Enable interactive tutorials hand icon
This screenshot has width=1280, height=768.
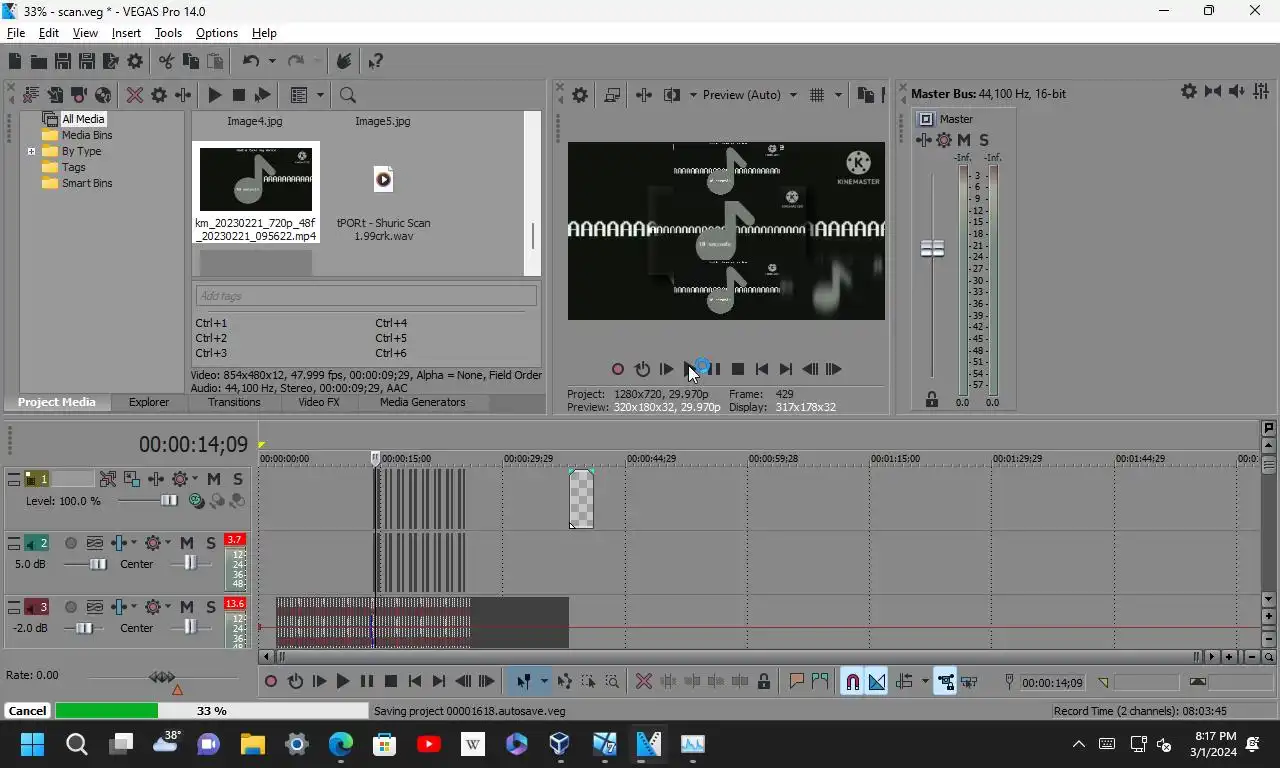tap(344, 61)
